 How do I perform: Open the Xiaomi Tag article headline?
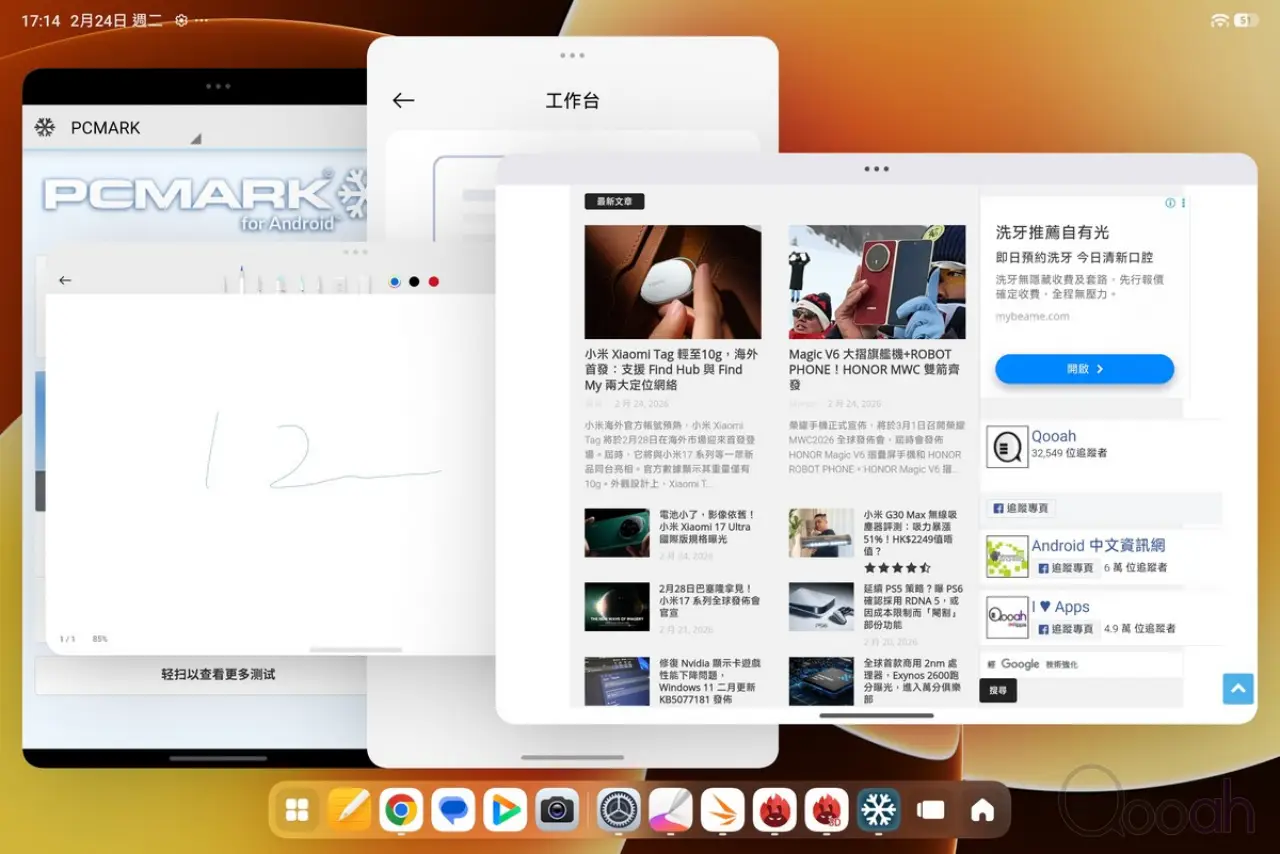672,369
